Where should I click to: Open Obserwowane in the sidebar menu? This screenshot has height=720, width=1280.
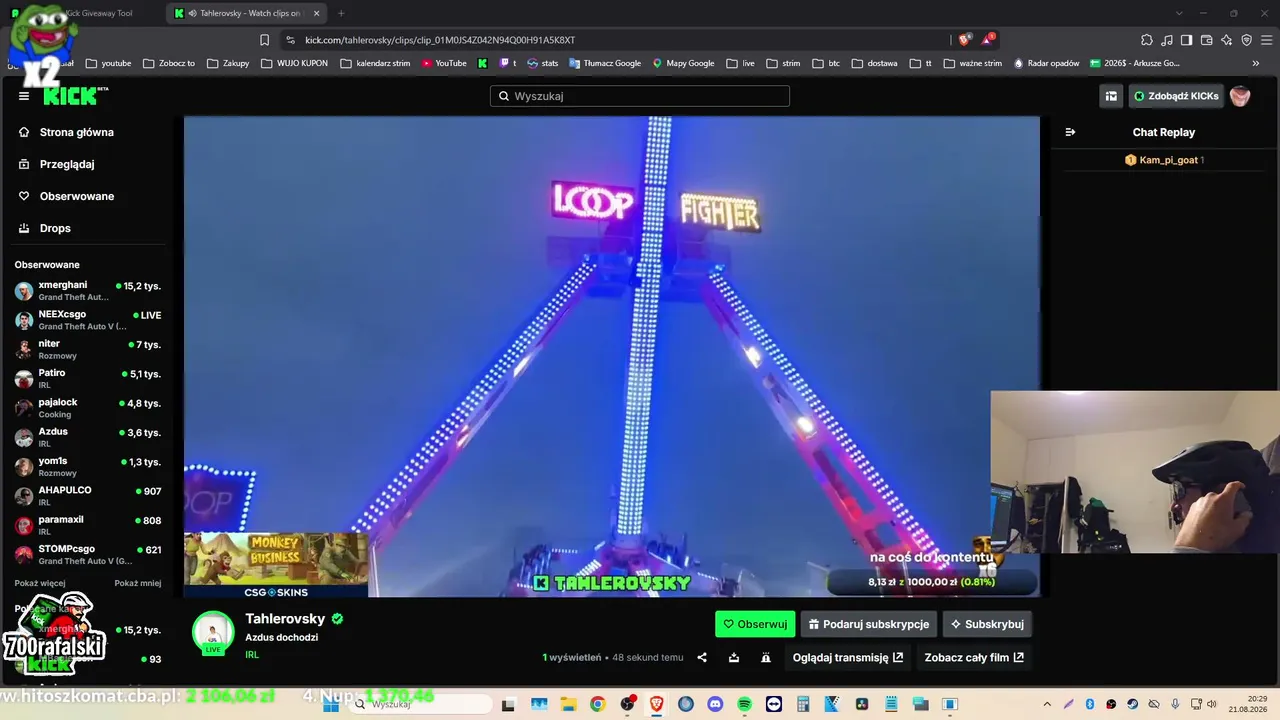(77, 196)
